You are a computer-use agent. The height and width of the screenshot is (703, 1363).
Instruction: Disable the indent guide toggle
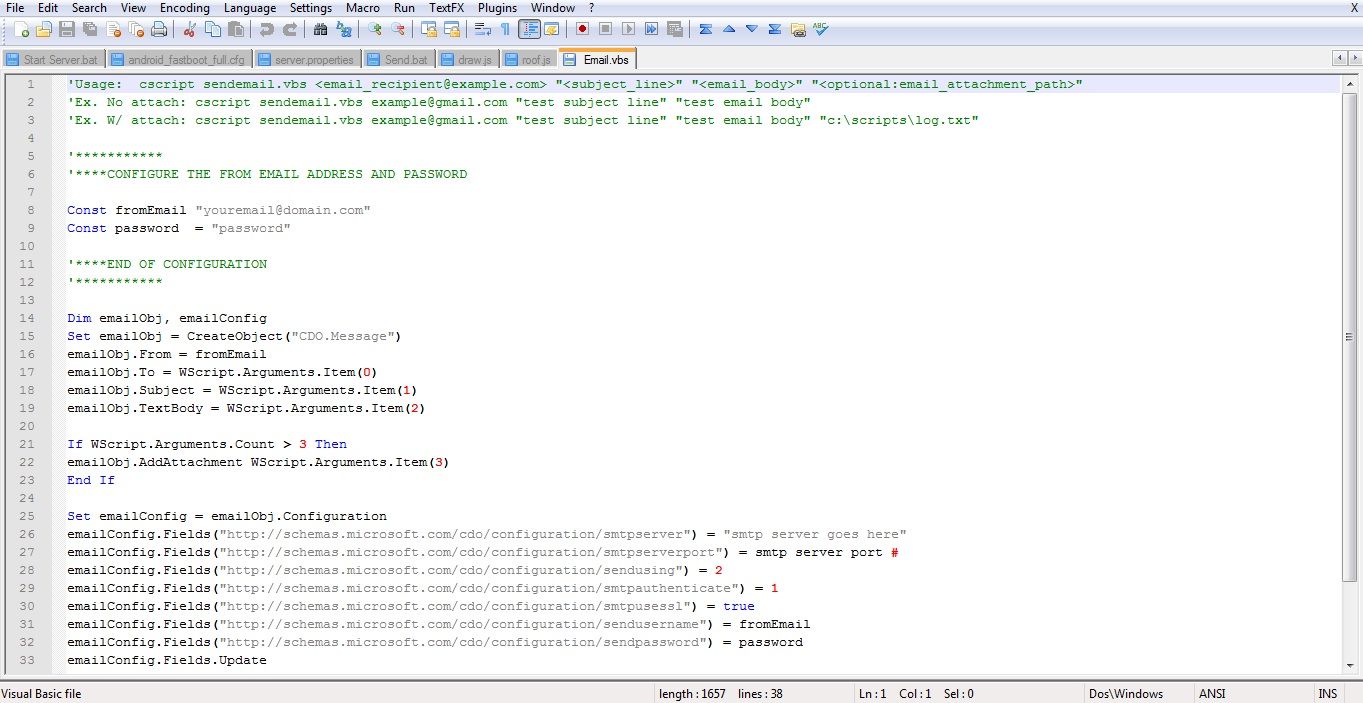529,30
